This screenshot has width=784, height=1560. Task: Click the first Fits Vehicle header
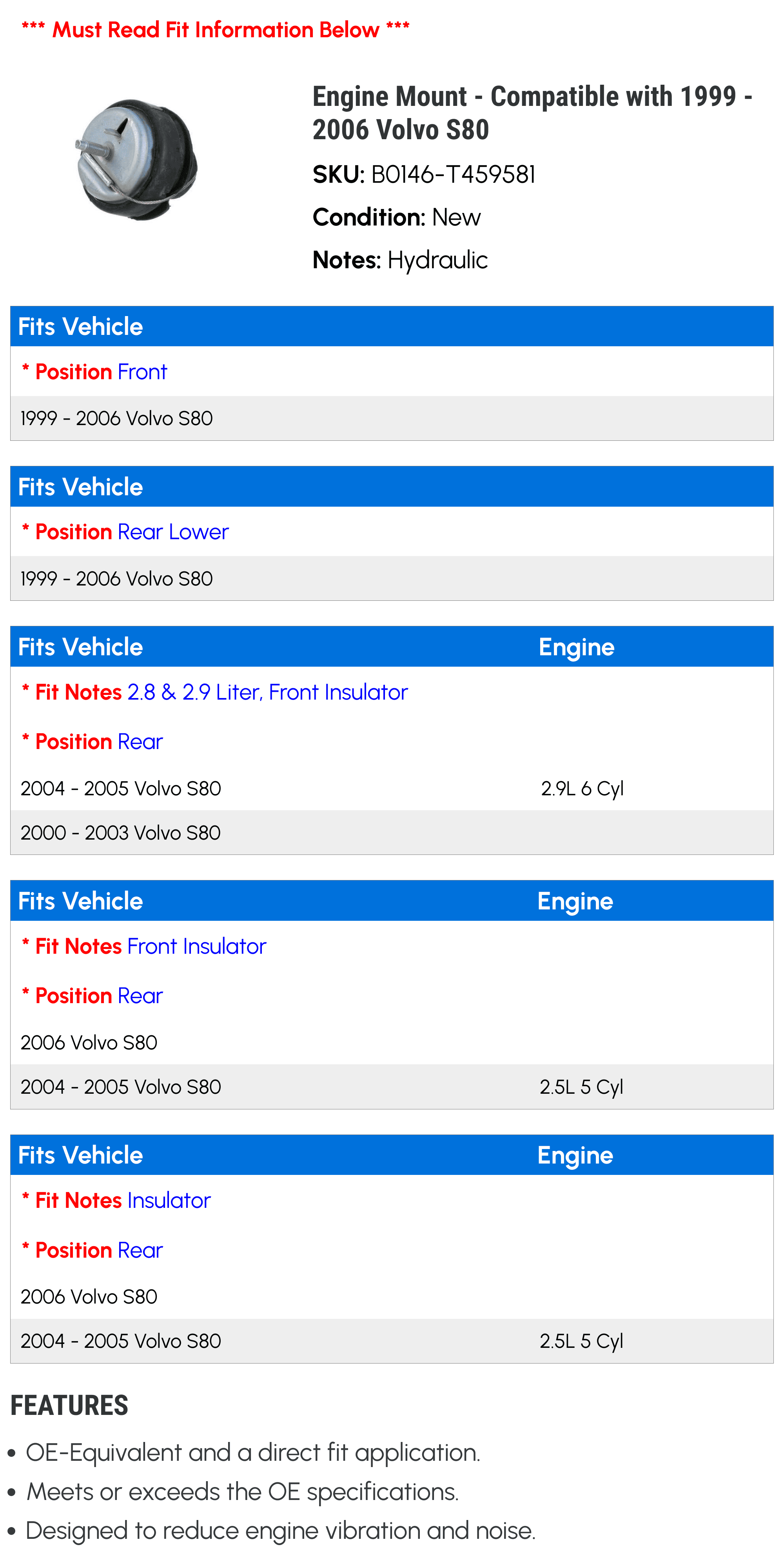[x=392, y=326]
